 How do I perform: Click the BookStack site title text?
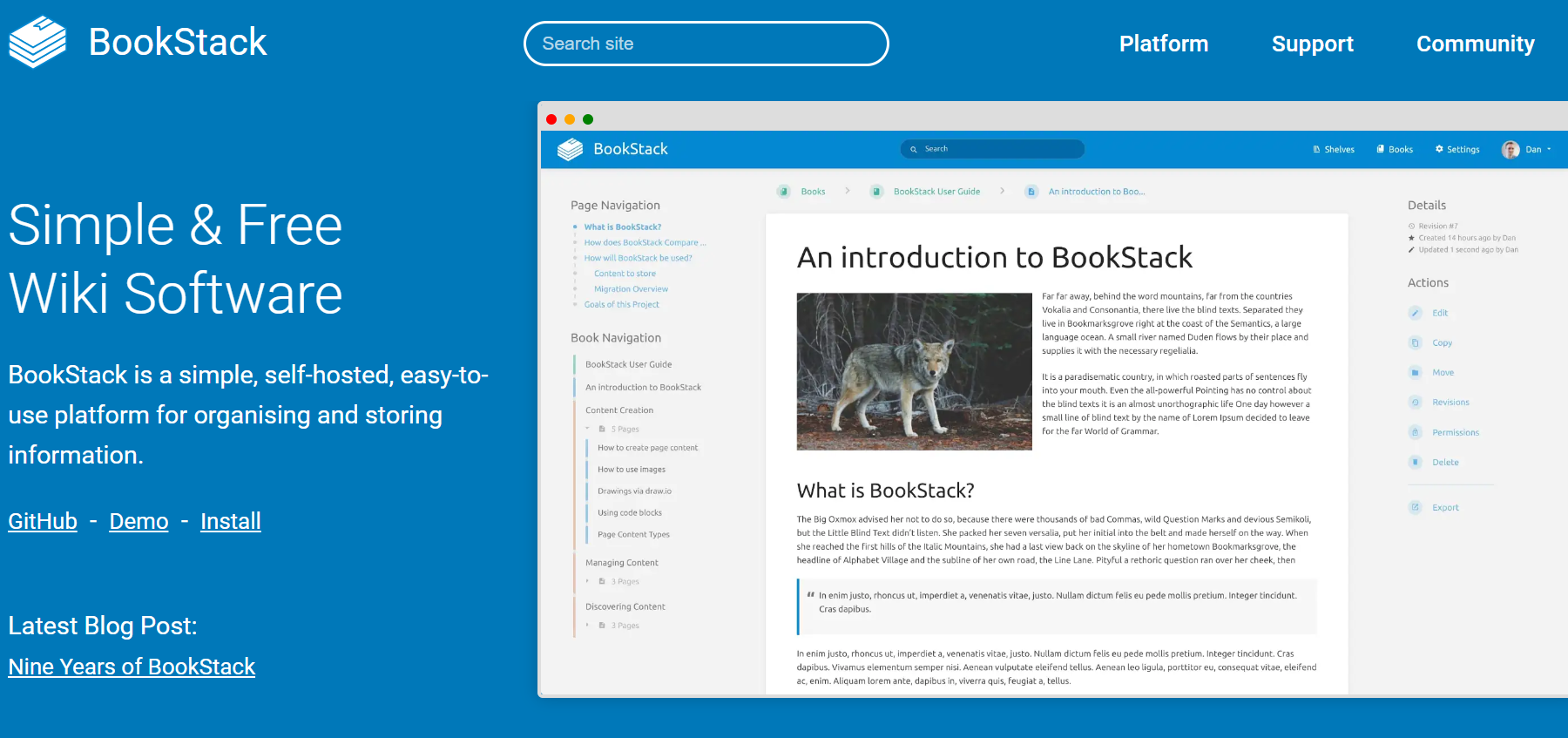point(178,42)
